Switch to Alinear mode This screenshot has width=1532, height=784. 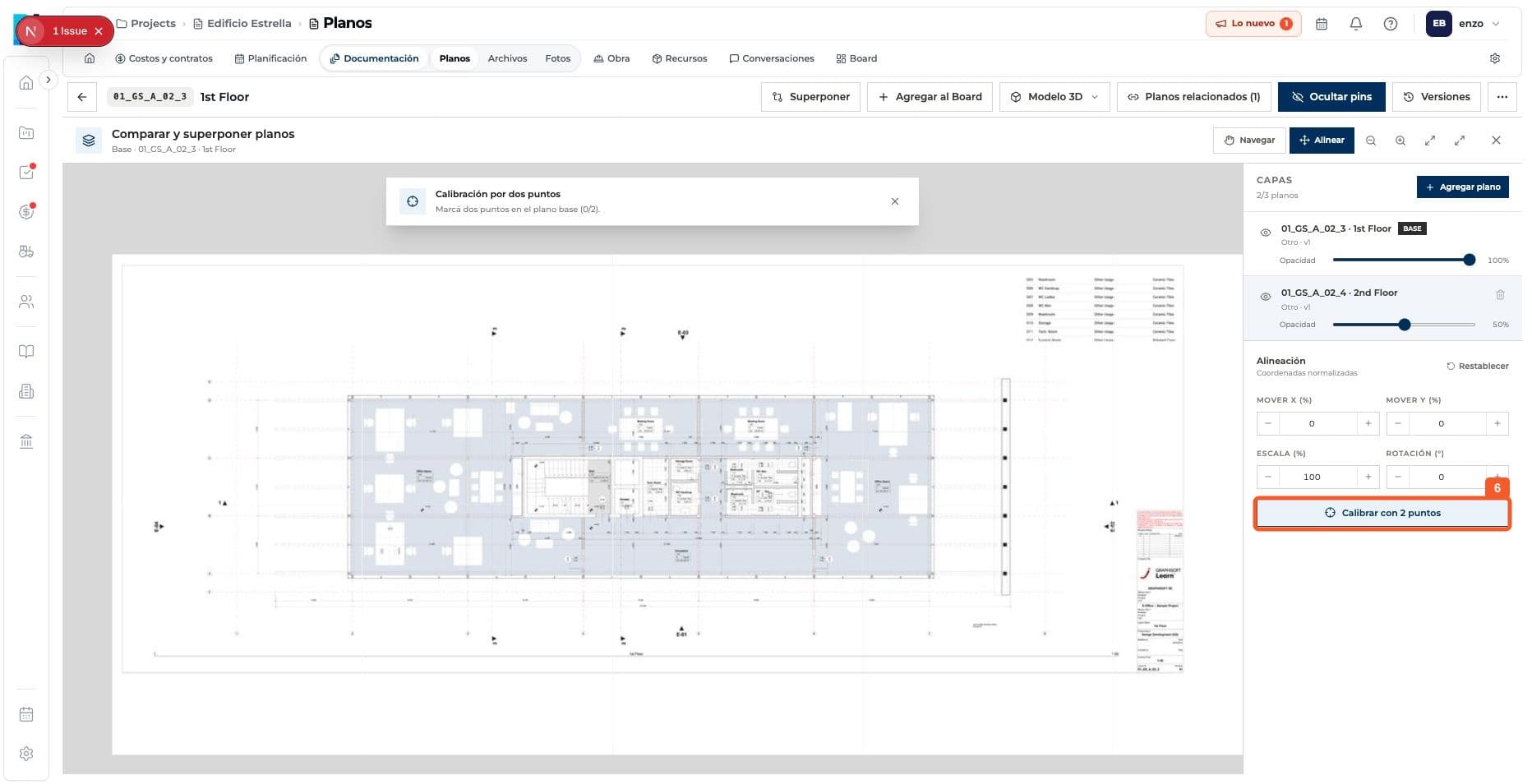(1322, 141)
